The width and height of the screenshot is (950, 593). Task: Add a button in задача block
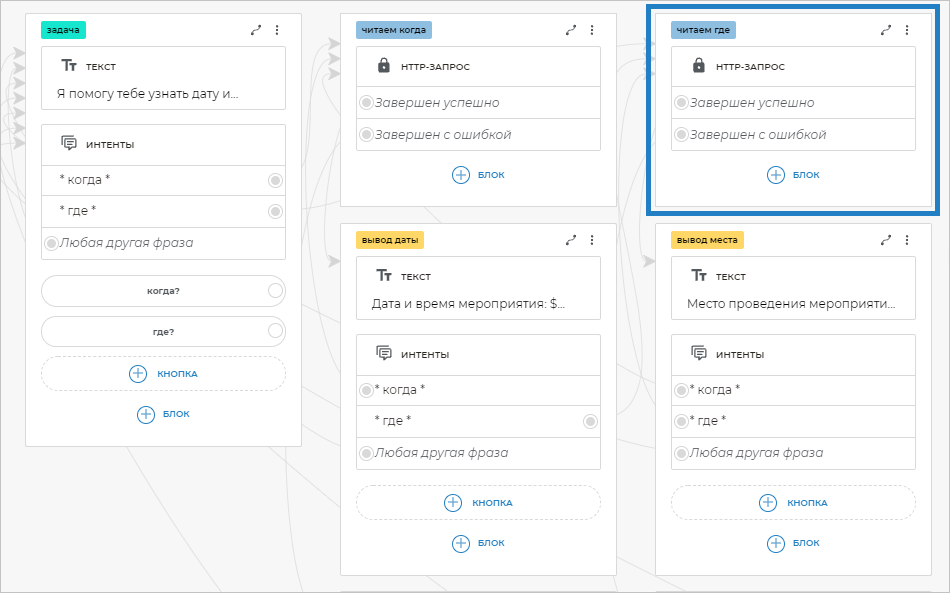(x=163, y=373)
